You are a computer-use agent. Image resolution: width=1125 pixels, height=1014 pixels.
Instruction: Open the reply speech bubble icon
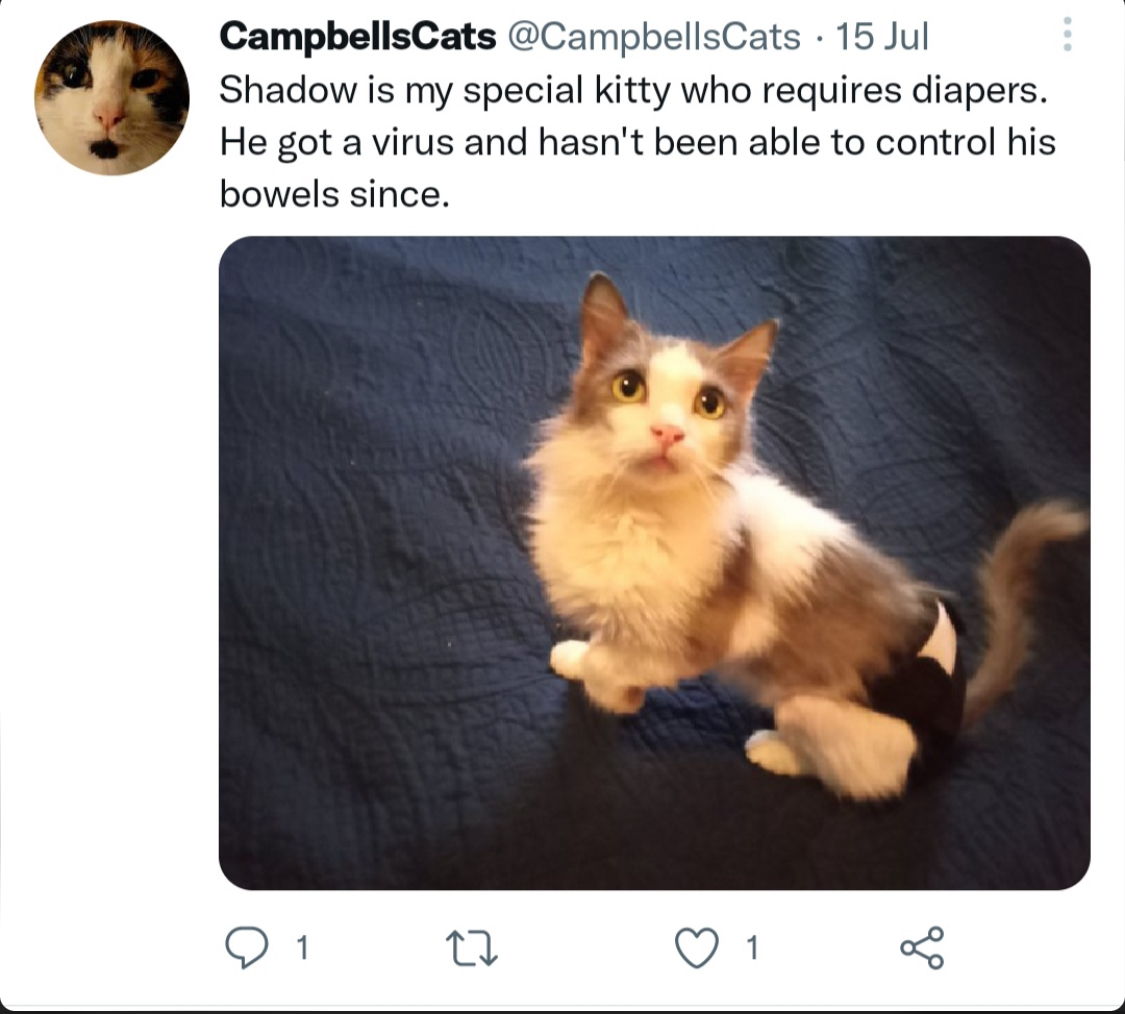coord(246,947)
